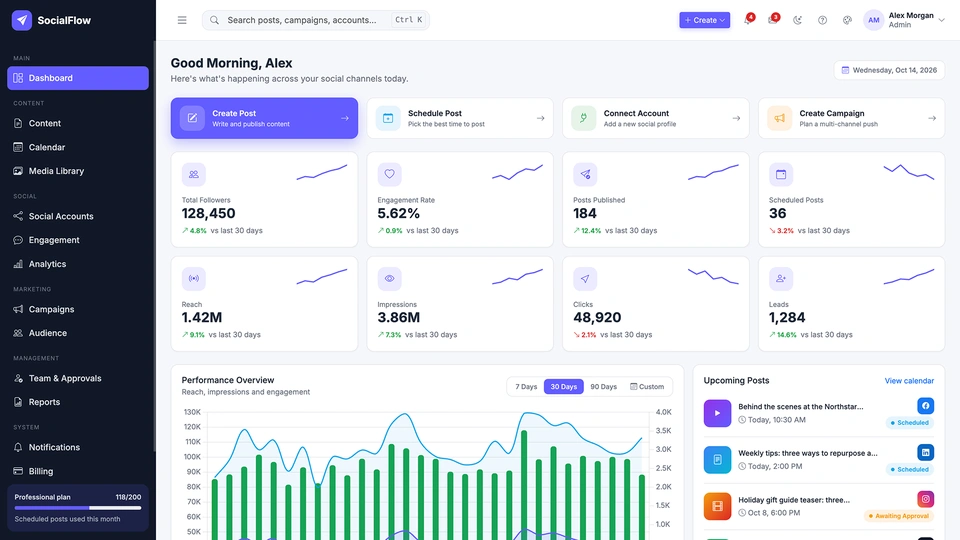Click the SocialFlow paper-plane logo
The image size is (960, 540).
click(22, 20)
